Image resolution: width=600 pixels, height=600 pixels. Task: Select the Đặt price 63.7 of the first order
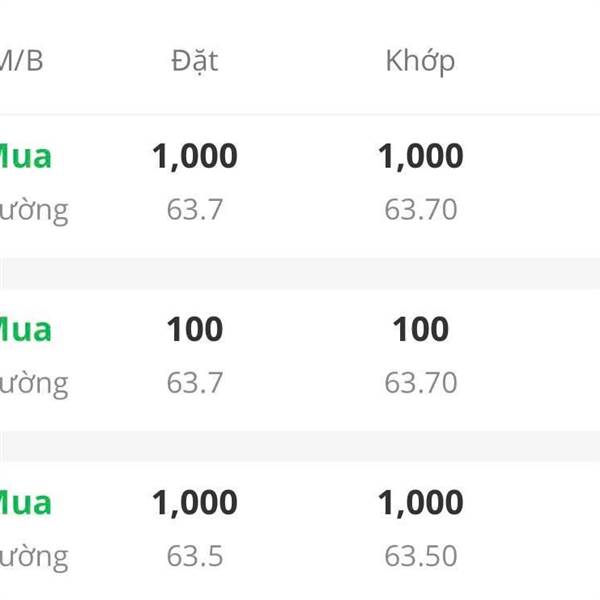point(195,210)
